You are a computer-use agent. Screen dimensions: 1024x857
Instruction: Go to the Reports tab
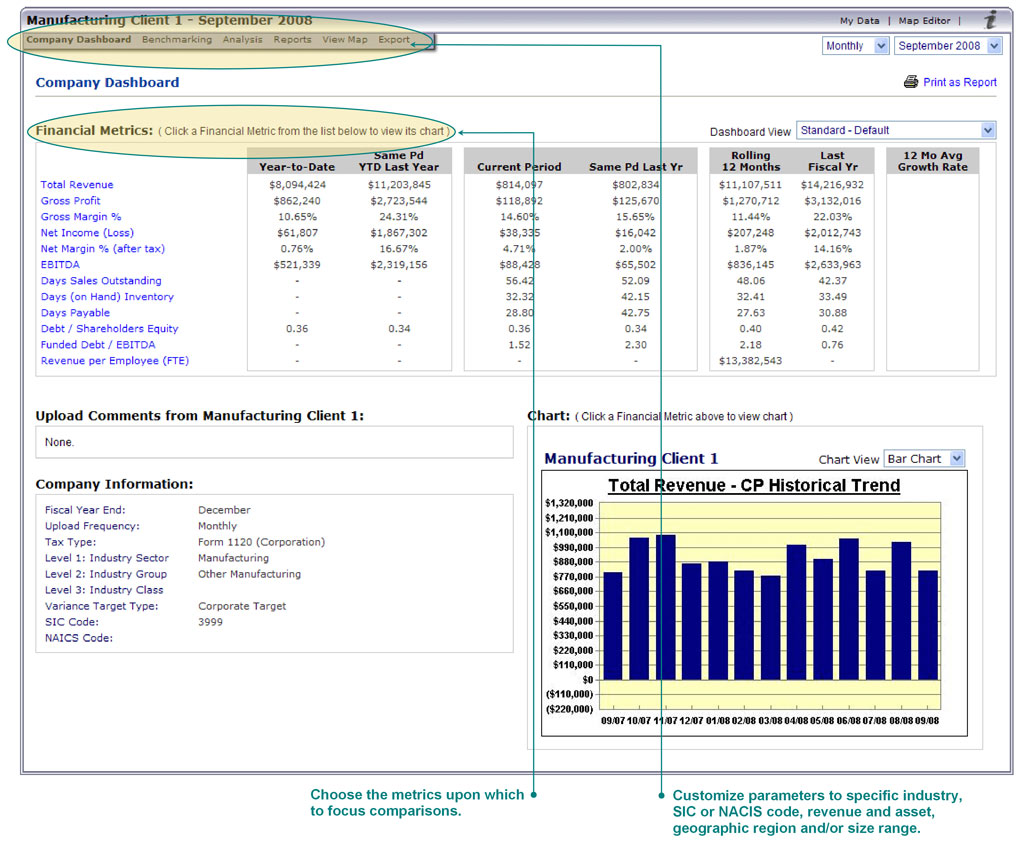pos(293,40)
